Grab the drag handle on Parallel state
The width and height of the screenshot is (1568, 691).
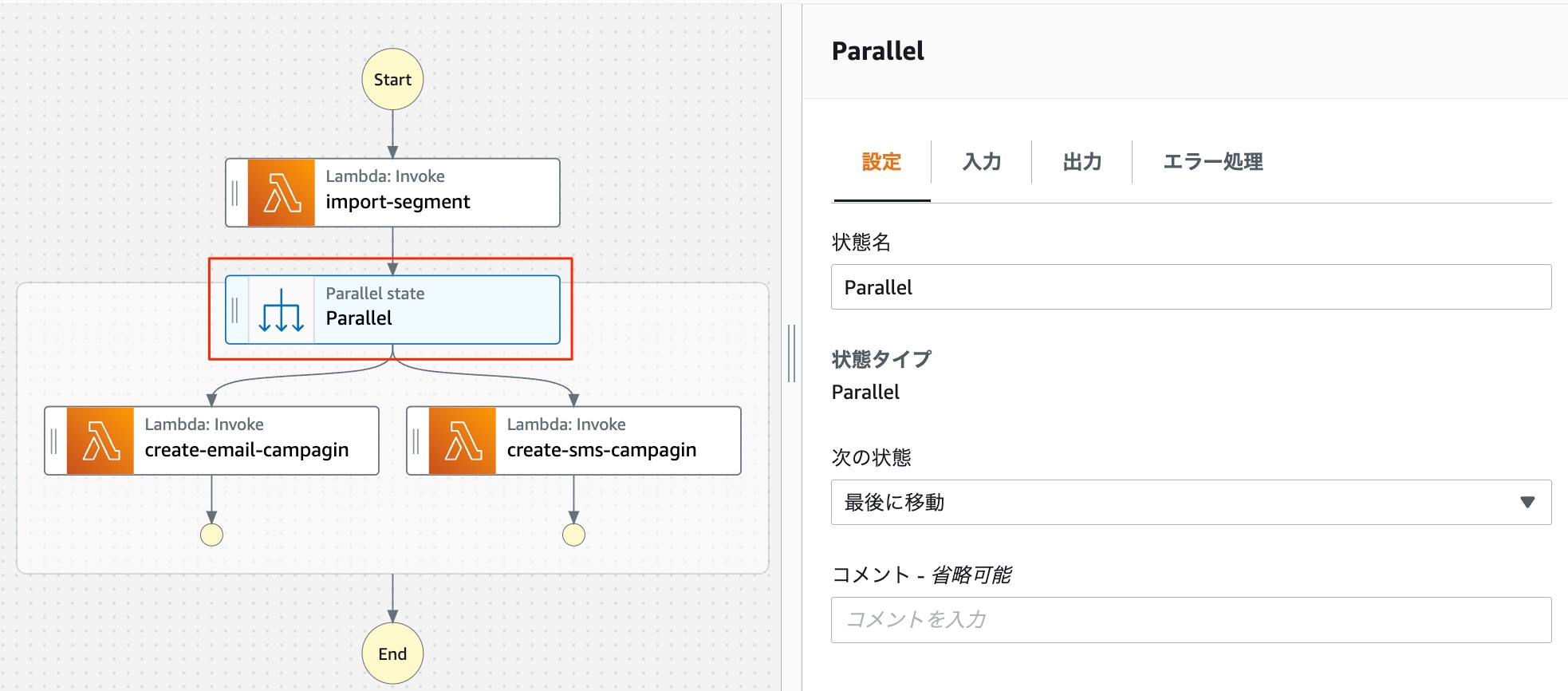[x=235, y=310]
